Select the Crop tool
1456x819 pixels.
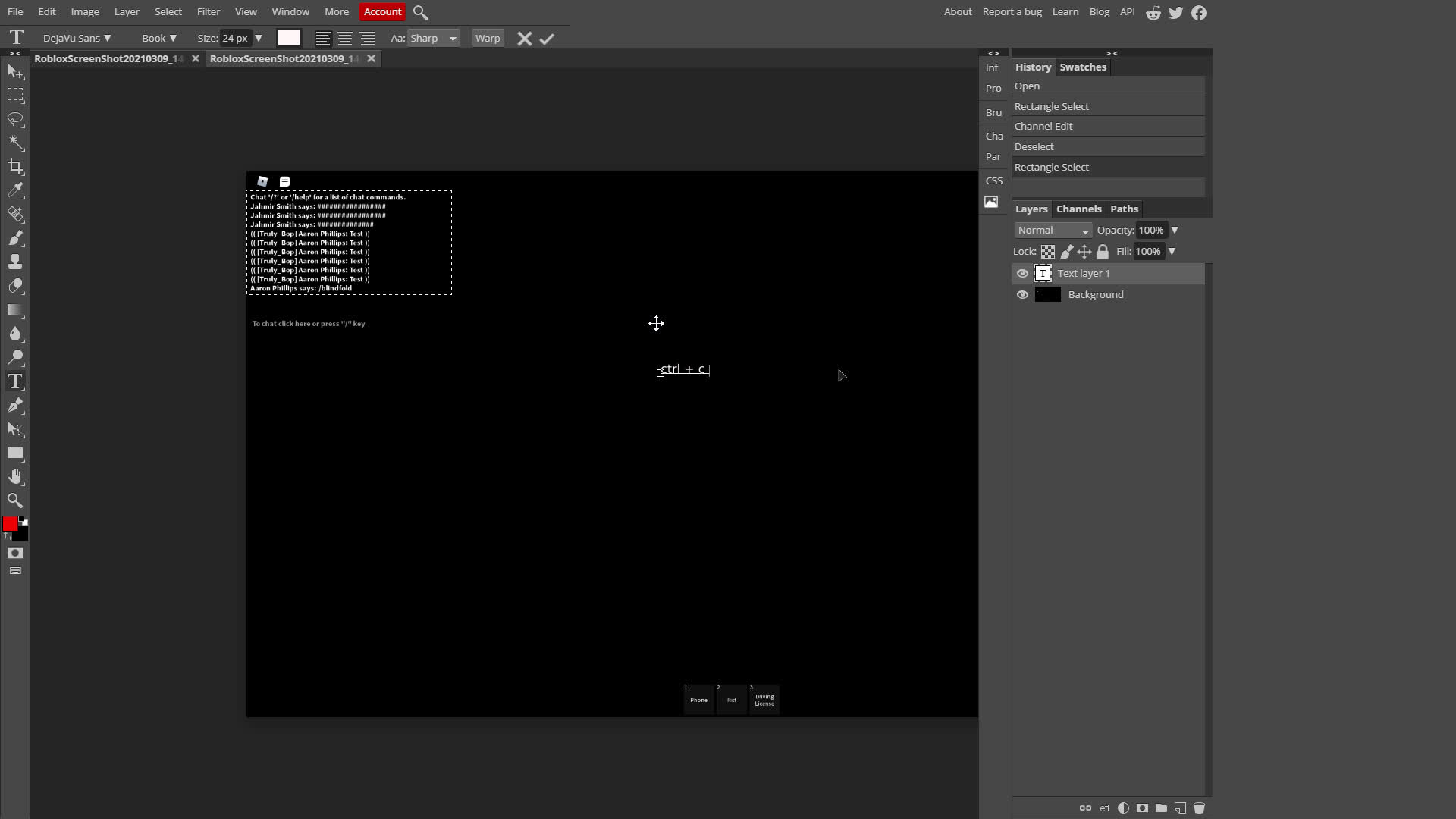click(15, 168)
